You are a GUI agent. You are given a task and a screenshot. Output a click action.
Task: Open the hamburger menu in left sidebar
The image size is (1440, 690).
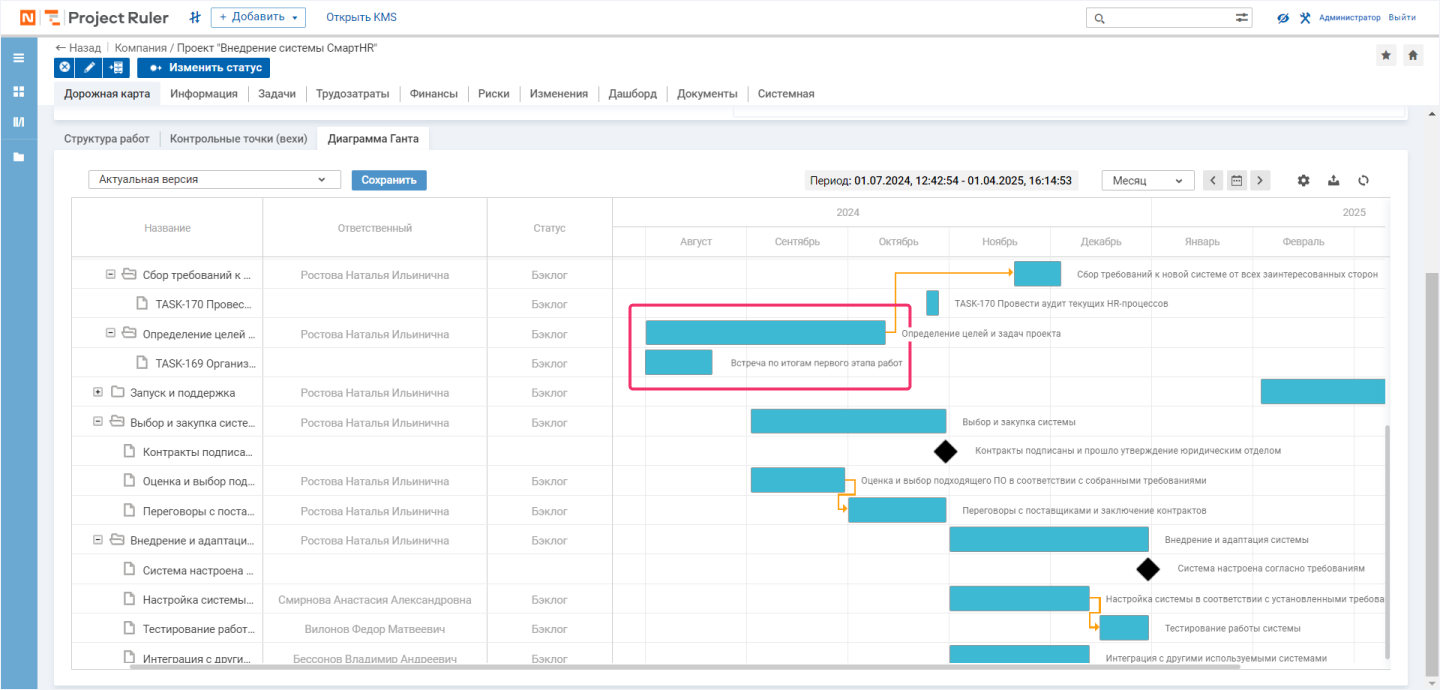[18, 58]
